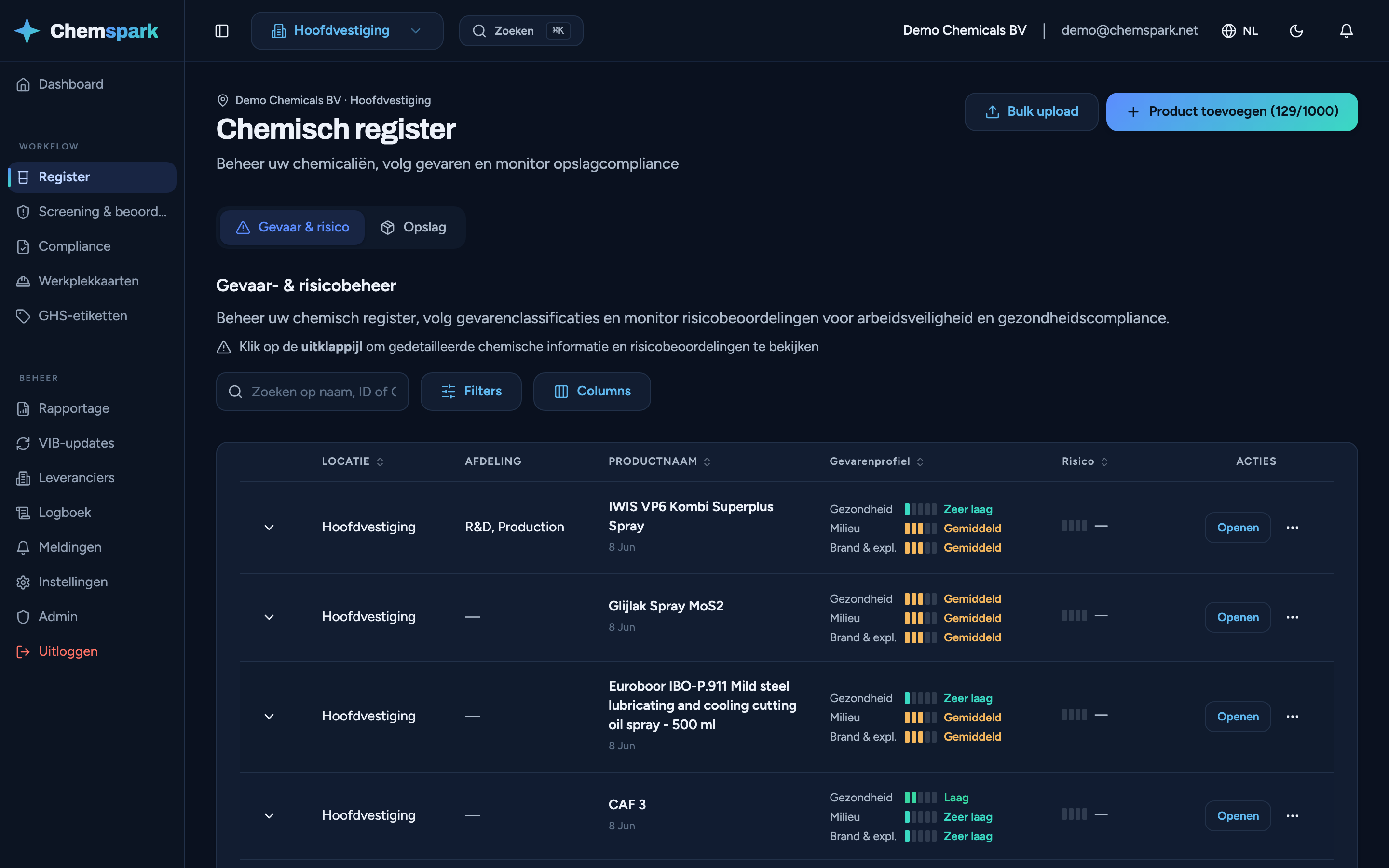Screen dimensions: 1389x868
Task: Open Euroboor IBO-P.911 via Openen
Action: point(1238,717)
